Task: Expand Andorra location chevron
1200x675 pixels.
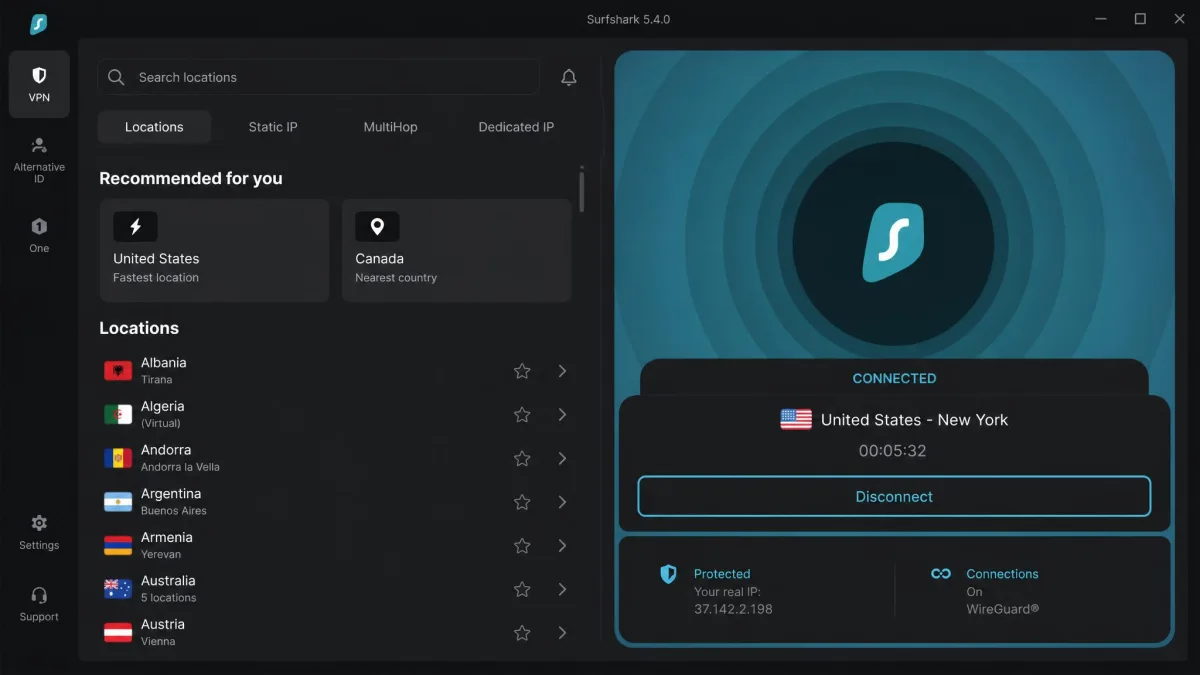Action: coord(562,458)
